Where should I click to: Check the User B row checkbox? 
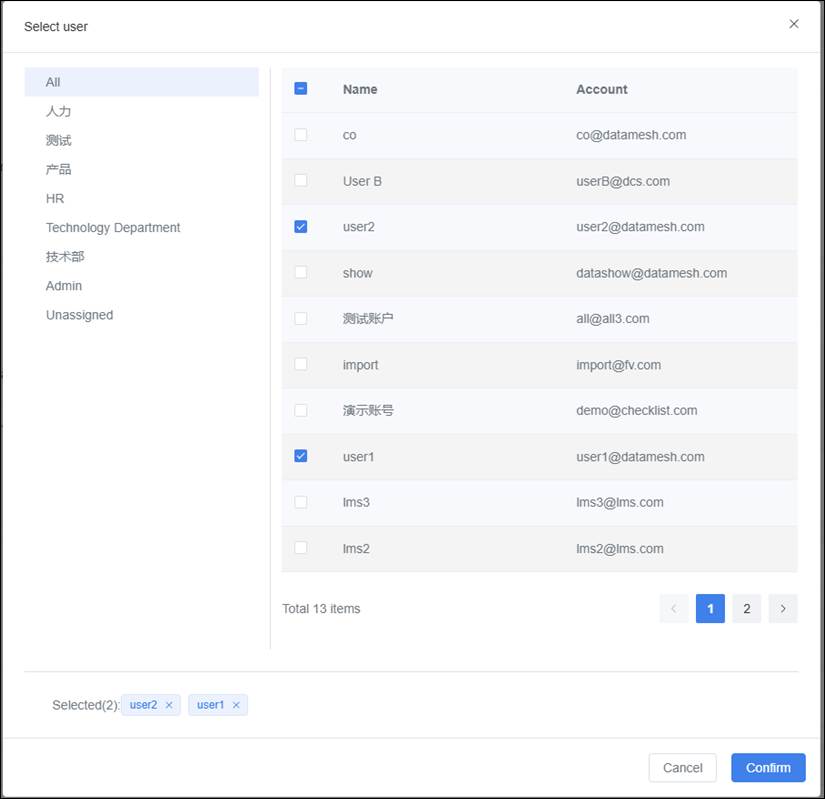pyautogui.click(x=301, y=181)
